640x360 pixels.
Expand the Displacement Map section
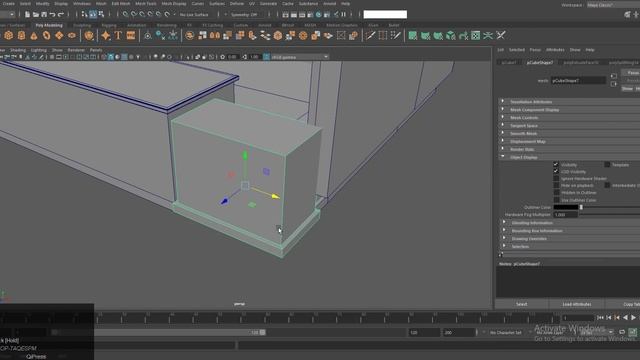[x=569, y=142]
